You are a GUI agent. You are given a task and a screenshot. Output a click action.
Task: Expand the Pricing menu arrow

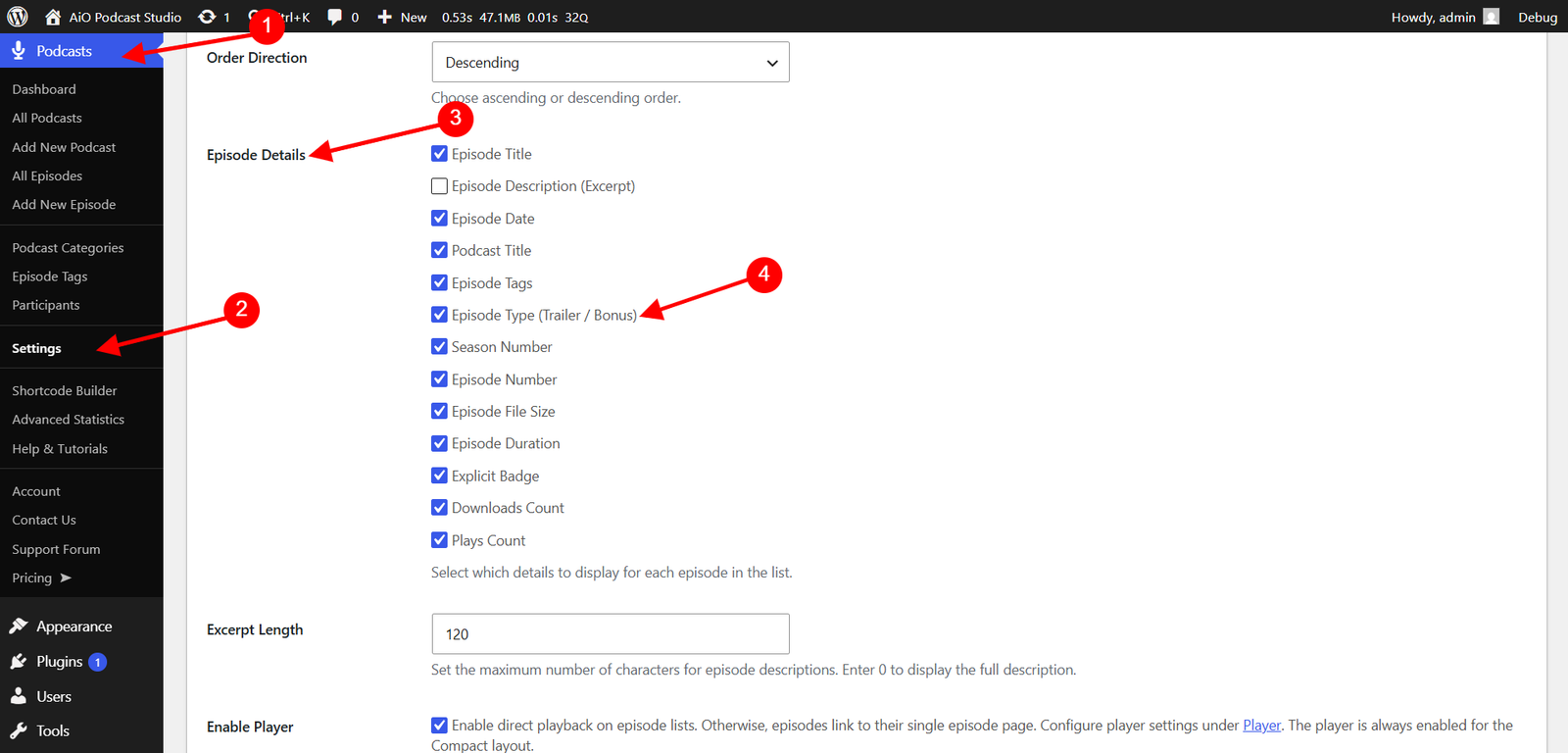(66, 577)
